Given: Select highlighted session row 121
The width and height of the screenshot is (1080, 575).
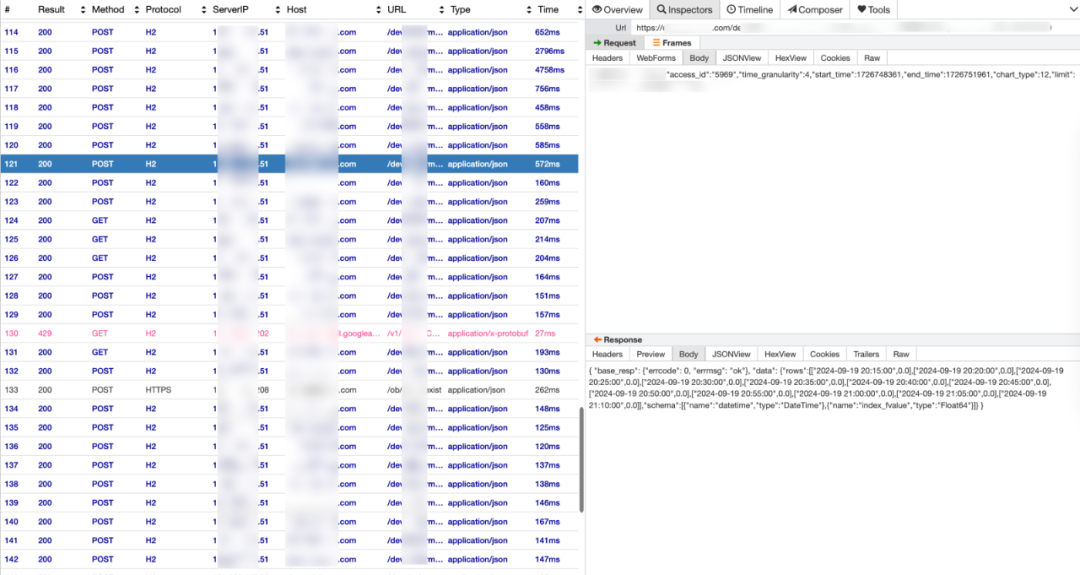Looking at the screenshot, I should tap(289, 164).
